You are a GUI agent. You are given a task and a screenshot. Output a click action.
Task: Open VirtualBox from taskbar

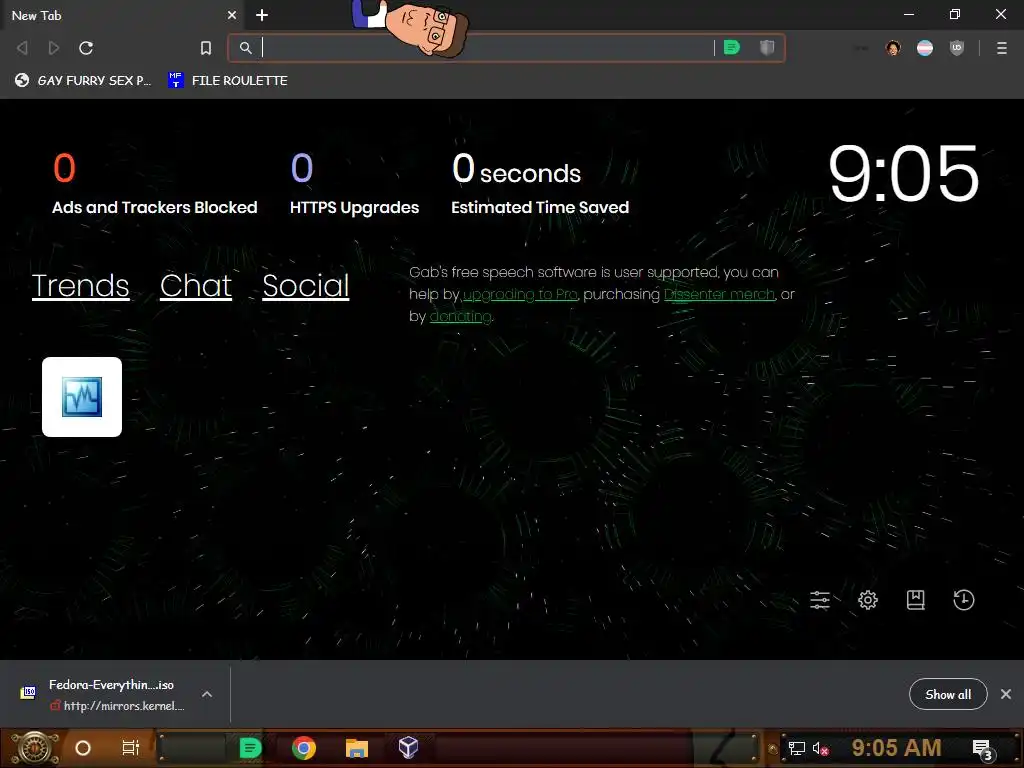click(x=408, y=748)
